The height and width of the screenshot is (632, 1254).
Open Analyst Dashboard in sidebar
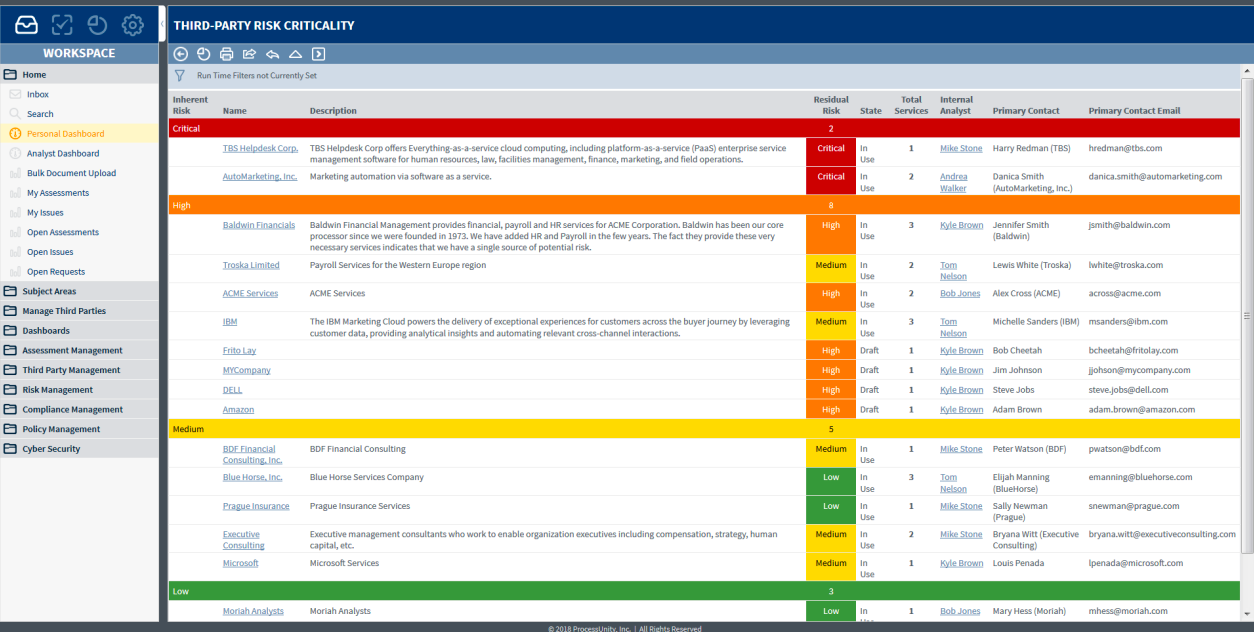[x=63, y=154]
